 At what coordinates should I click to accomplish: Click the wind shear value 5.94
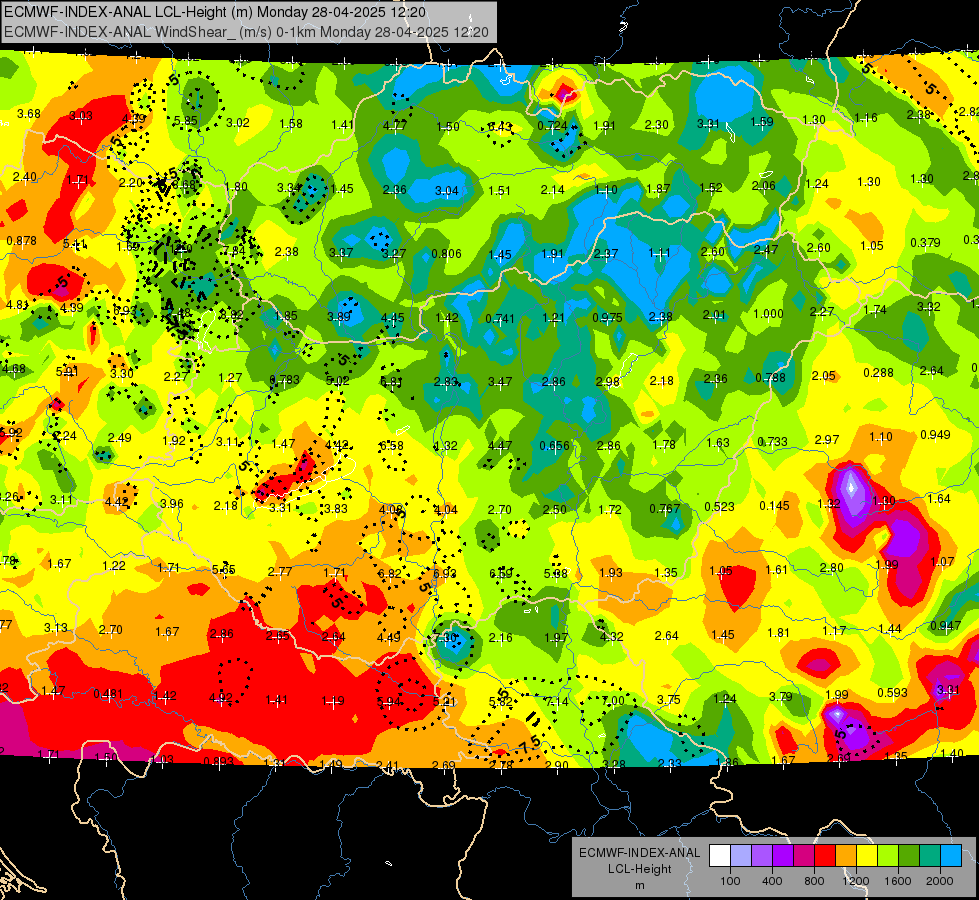388,702
